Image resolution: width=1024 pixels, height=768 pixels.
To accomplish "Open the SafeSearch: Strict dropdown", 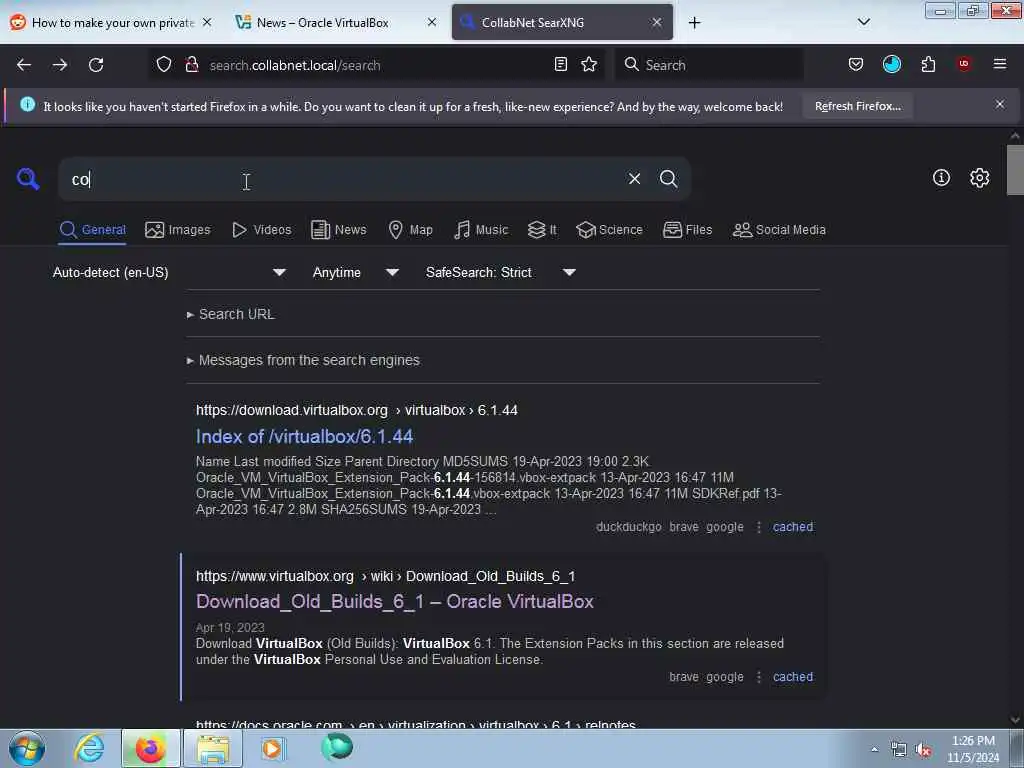I will [501, 272].
